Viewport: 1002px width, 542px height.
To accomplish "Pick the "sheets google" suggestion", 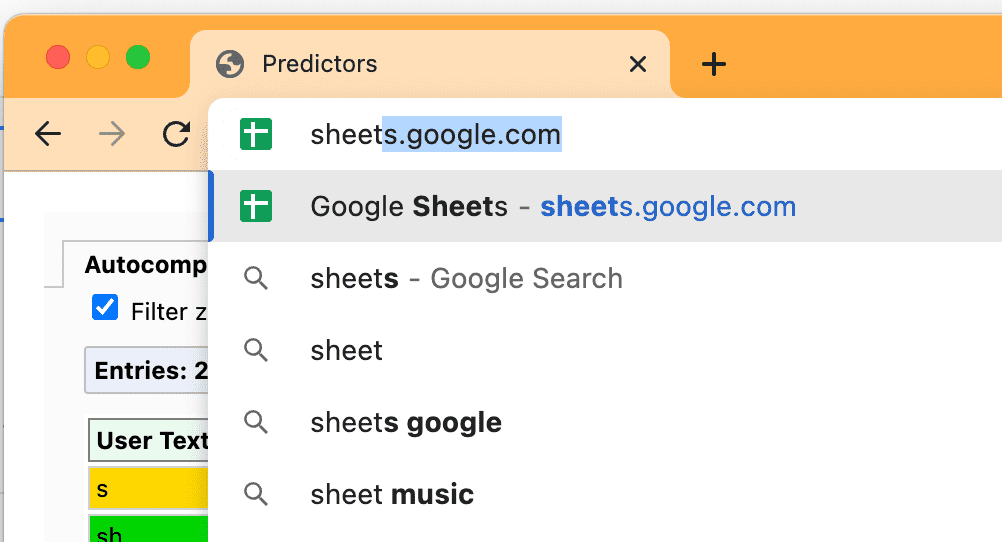I will (x=406, y=423).
